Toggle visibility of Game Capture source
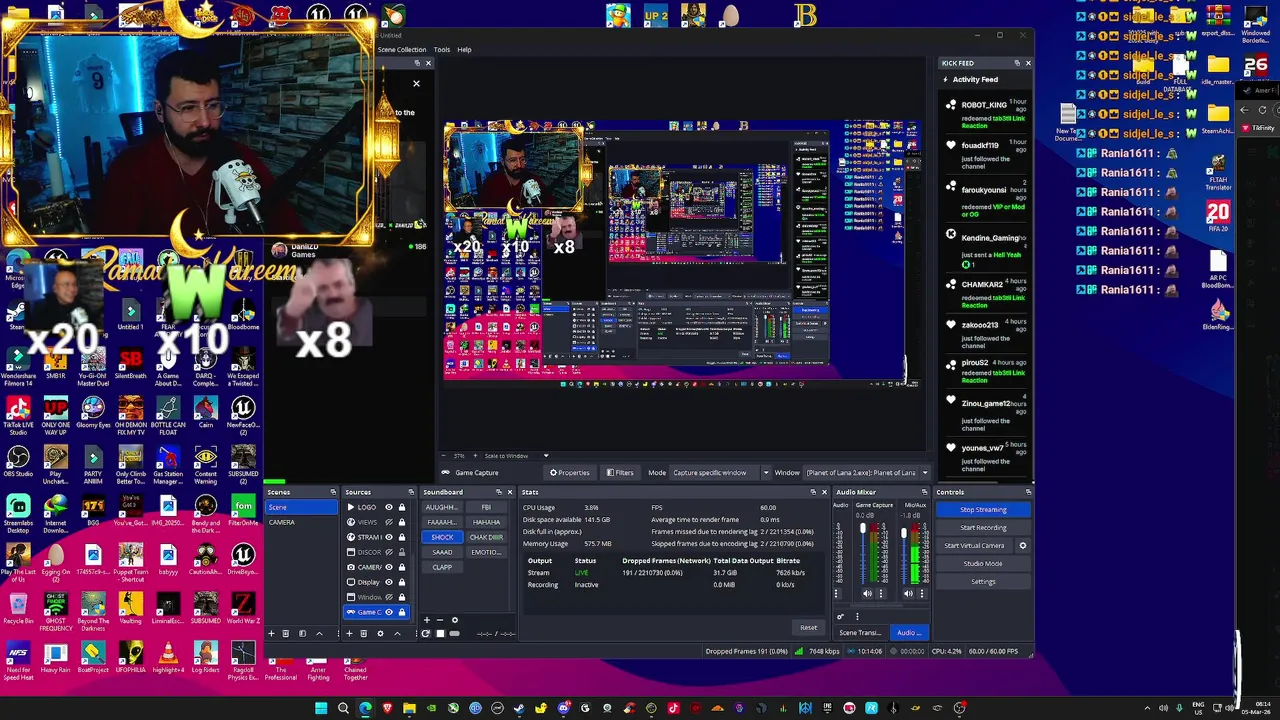The width and height of the screenshot is (1280, 720). [x=389, y=612]
